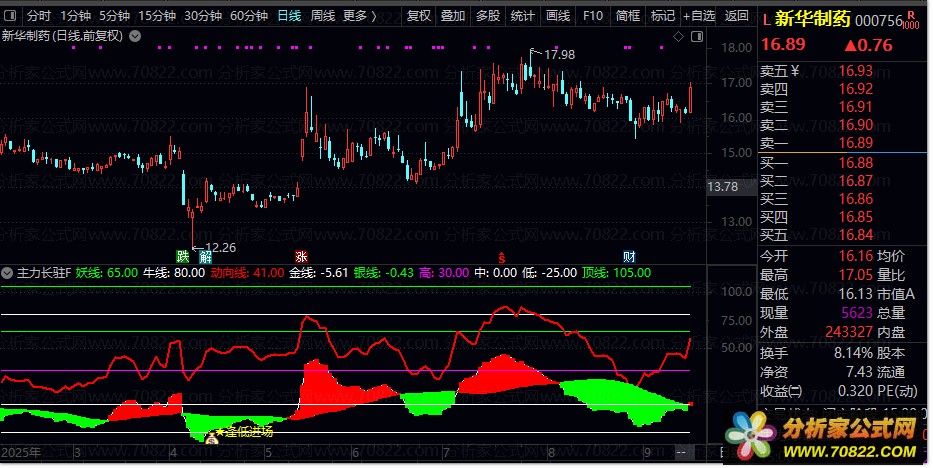Expand the 主力长驻 indicator dropdown arrow
Viewport: 933px width, 468px height.
point(8,272)
